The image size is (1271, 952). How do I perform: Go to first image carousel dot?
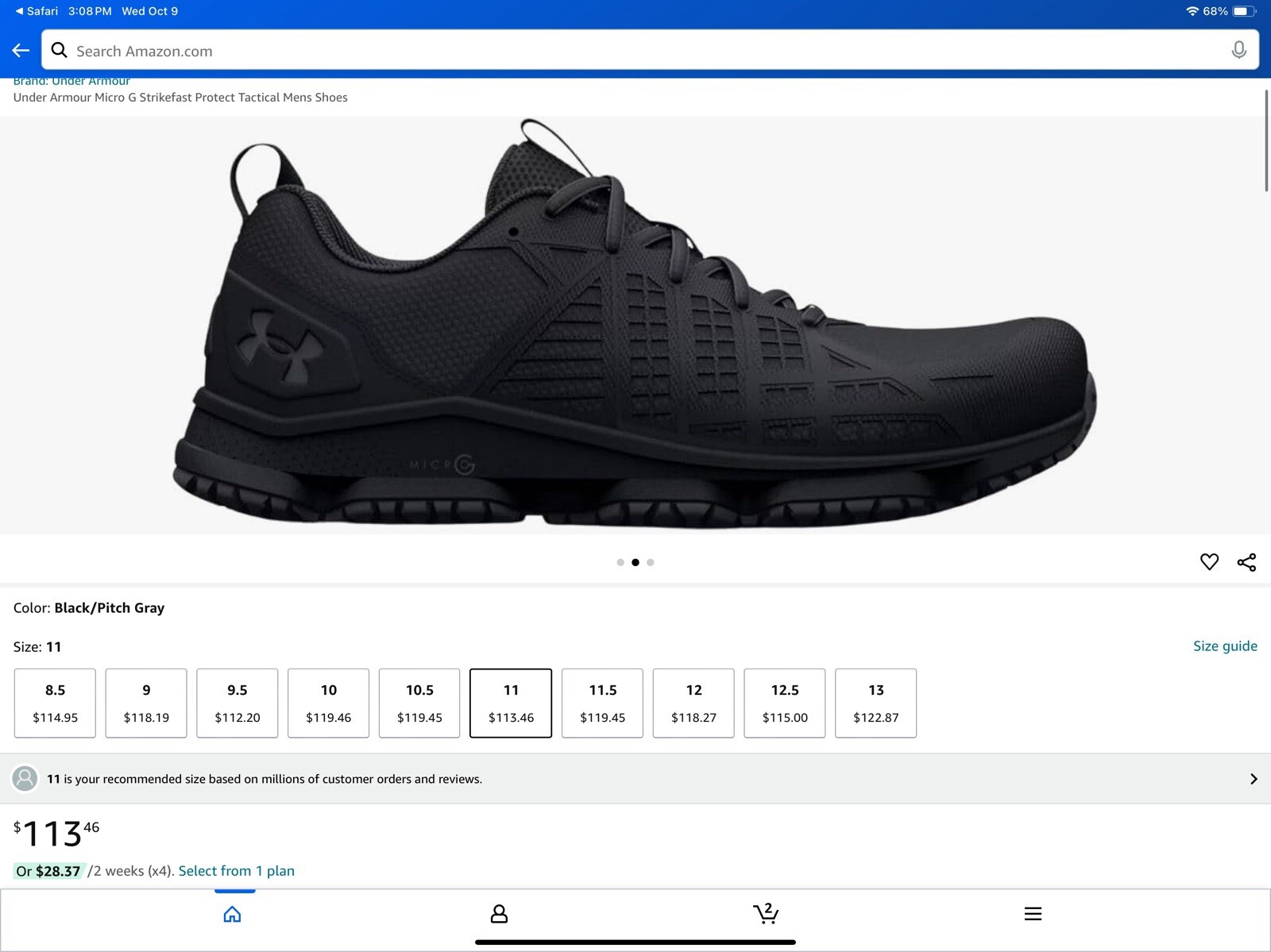coord(620,562)
